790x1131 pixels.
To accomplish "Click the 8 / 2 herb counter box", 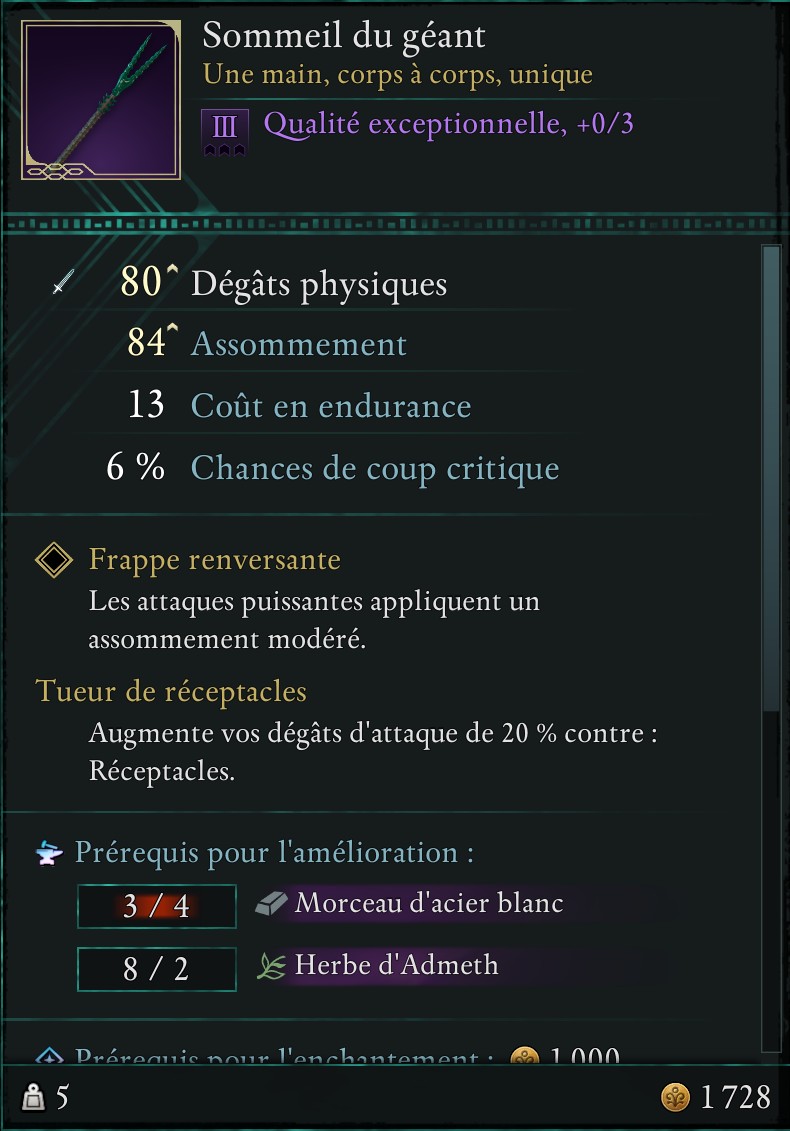I will tap(156, 969).
